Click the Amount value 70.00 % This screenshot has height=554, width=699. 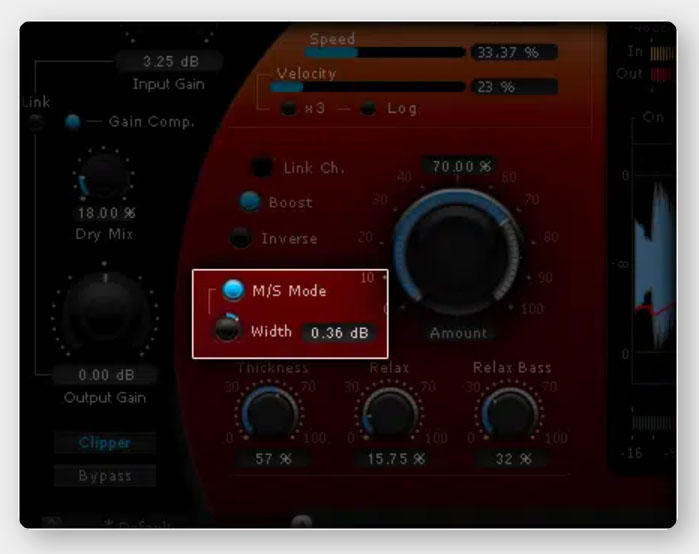click(x=460, y=166)
